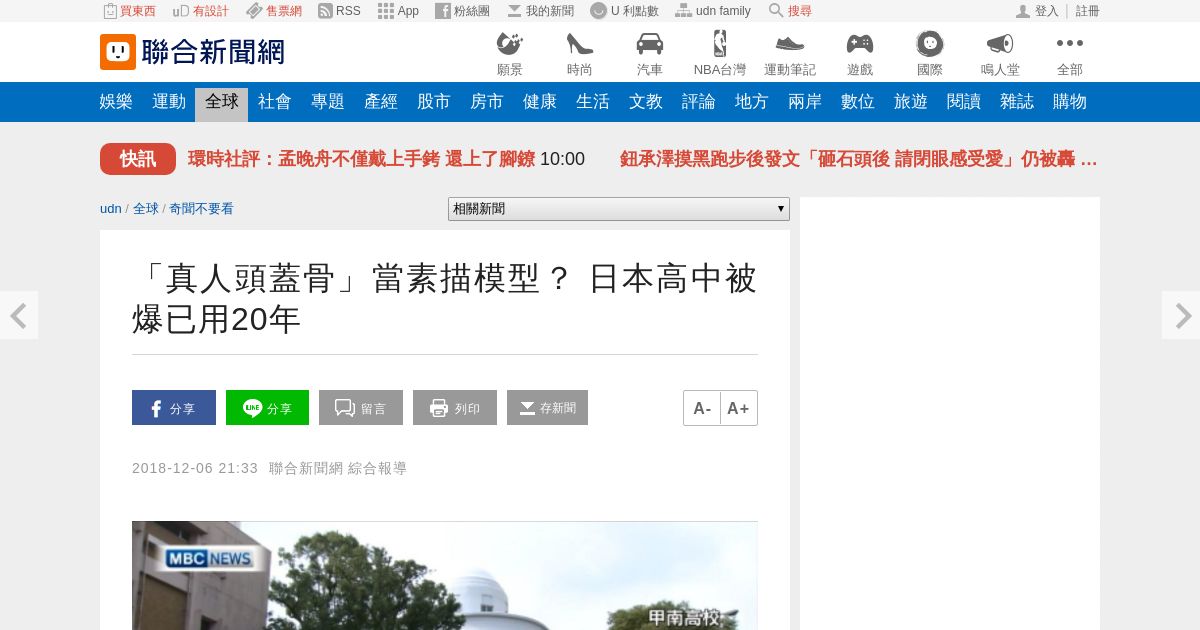Click the red 快訊 breaking news badge
The width and height of the screenshot is (1200, 630).
point(138,159)
